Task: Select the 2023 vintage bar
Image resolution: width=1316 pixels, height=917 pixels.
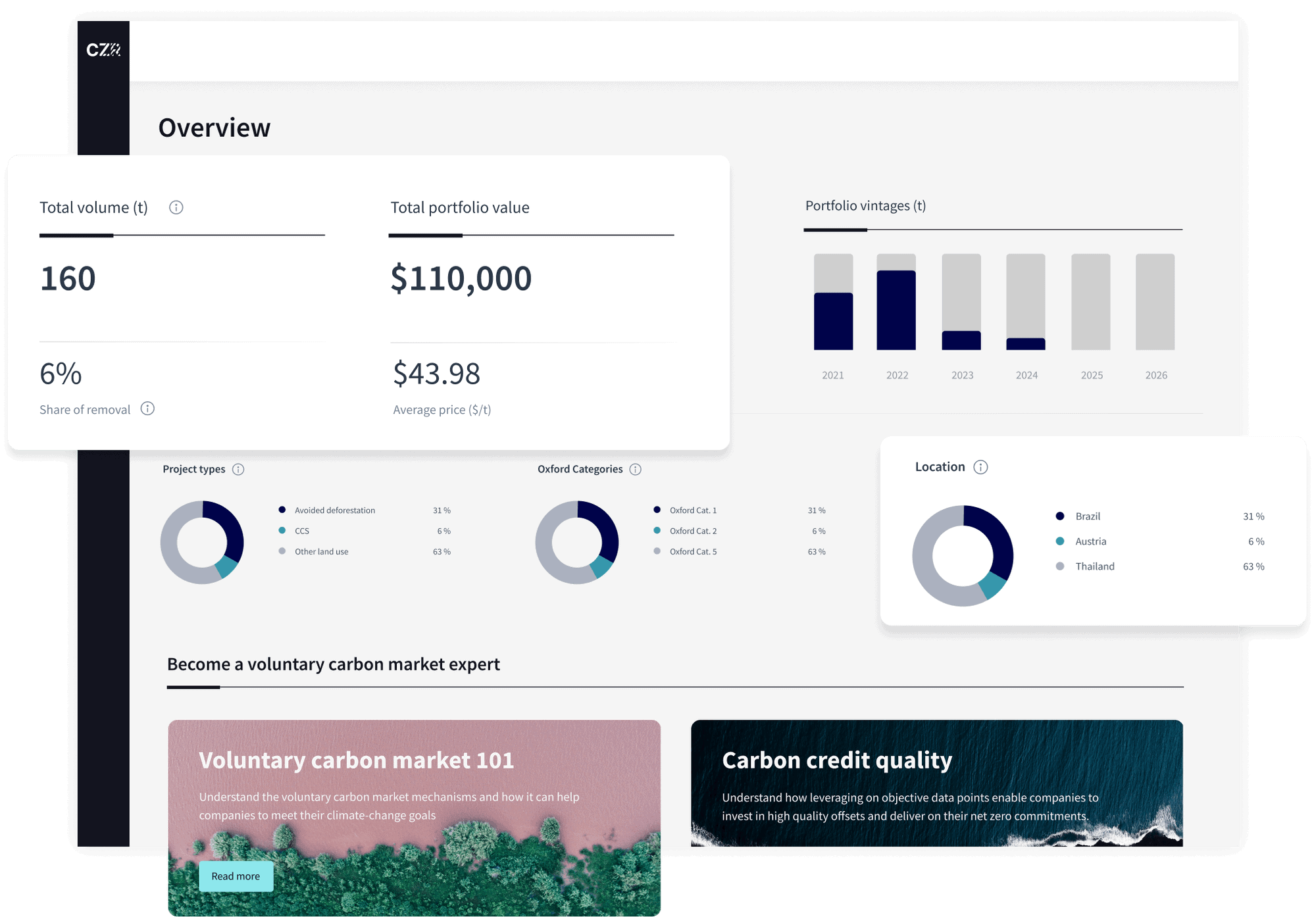Action: pyautogui.click(x=961, y=339)
